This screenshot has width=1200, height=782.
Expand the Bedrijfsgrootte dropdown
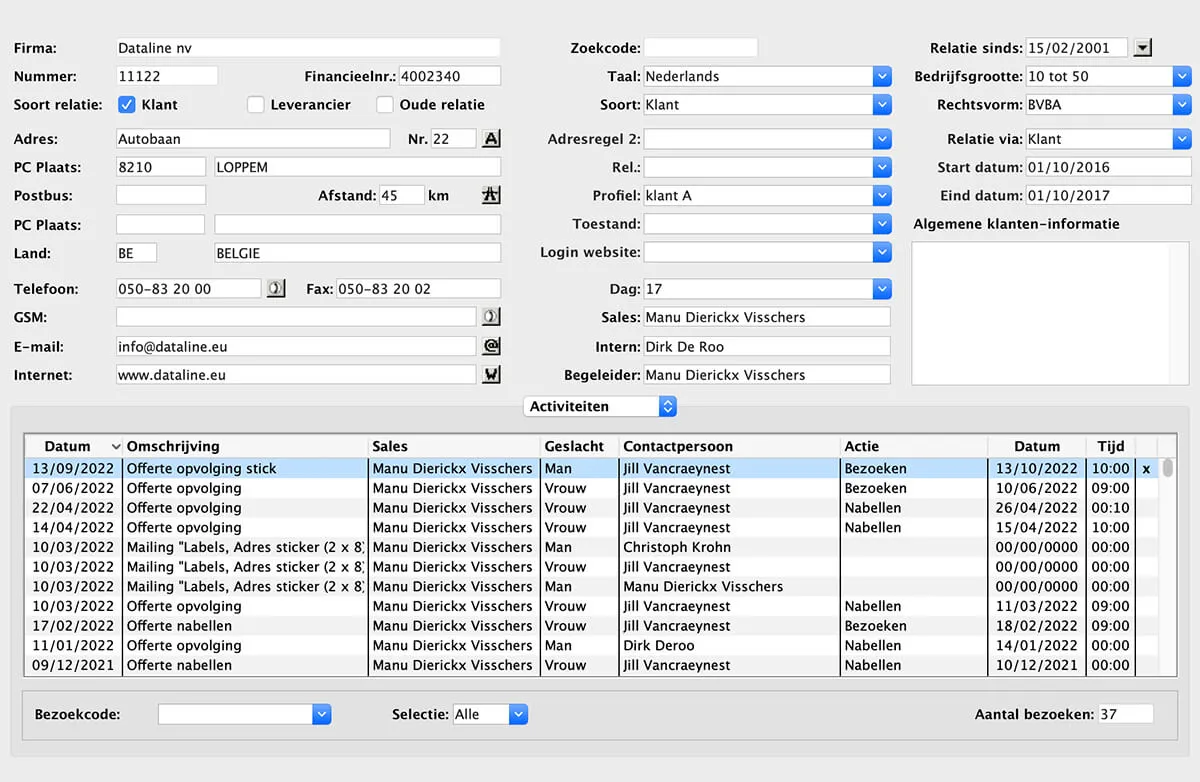click(1182, 76)
